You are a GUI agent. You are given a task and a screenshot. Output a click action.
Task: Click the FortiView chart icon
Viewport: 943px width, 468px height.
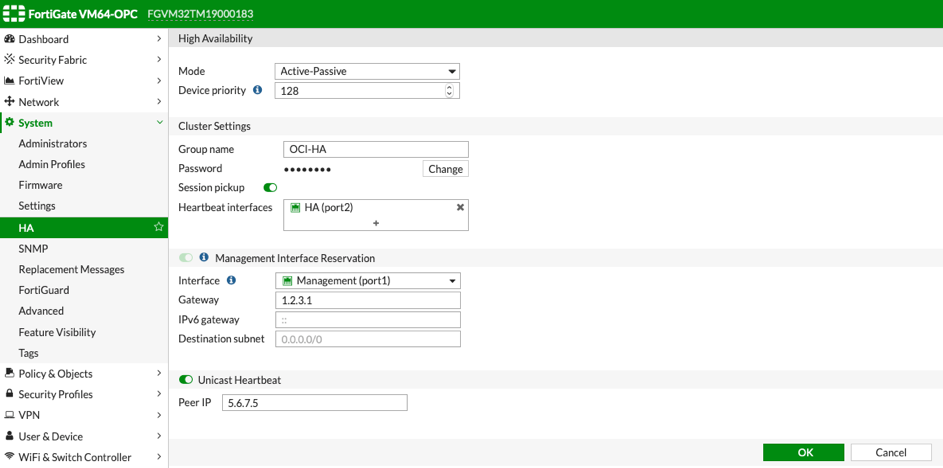10,81
